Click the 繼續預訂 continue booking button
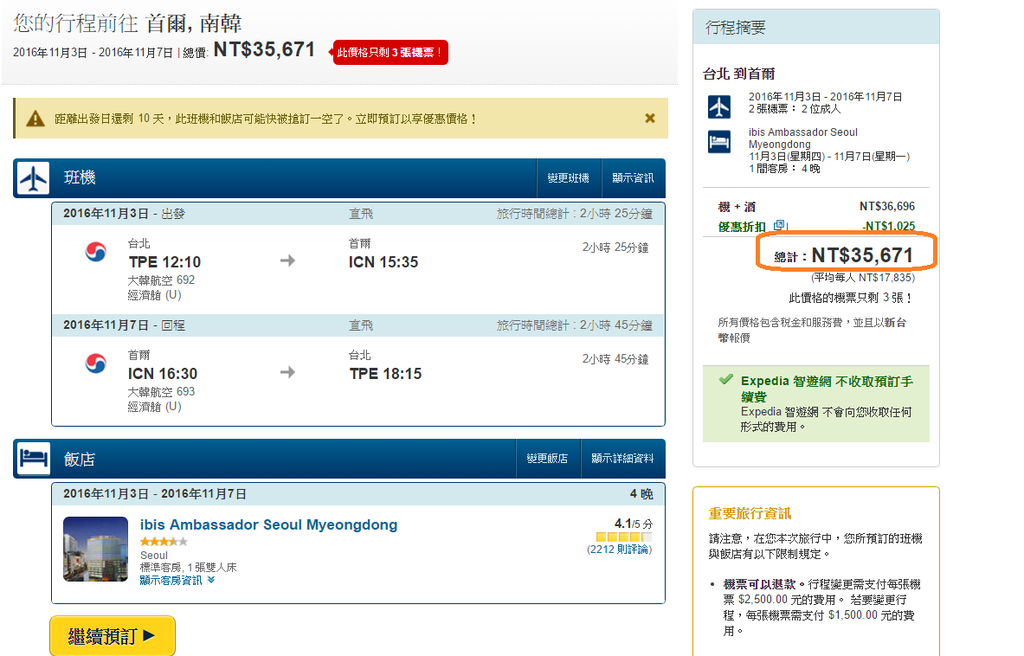This screenshot has height=656, width=1024. 112,636
